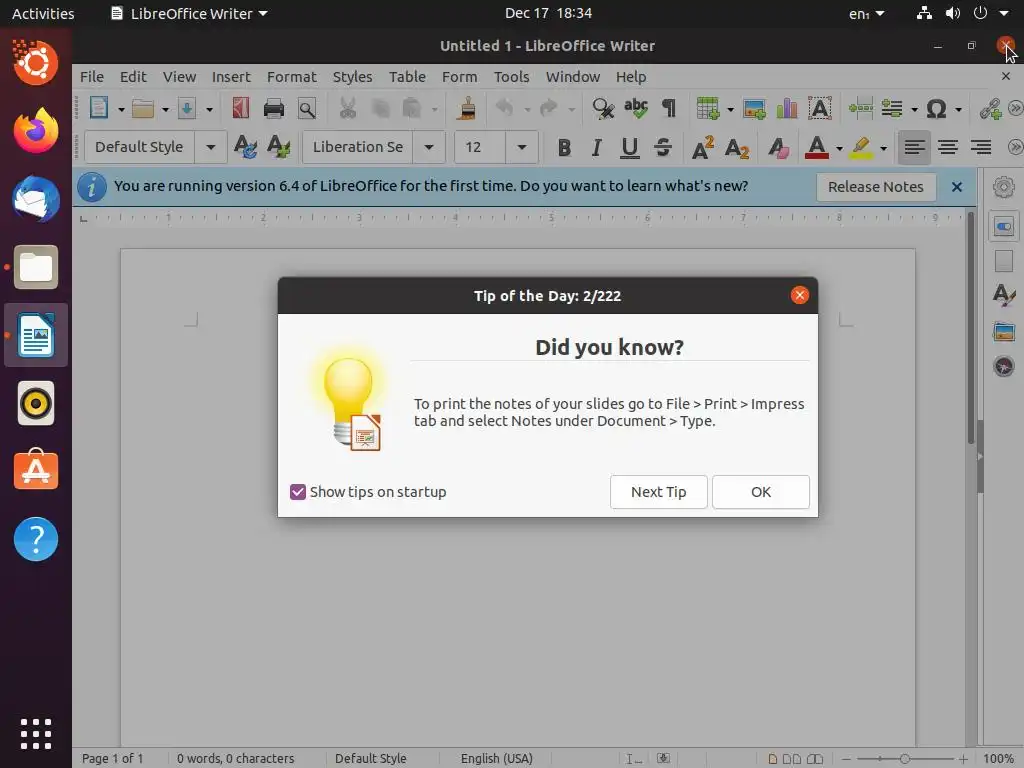Apply Align Right
This screenshot has height=768, width=1024.
981,148
